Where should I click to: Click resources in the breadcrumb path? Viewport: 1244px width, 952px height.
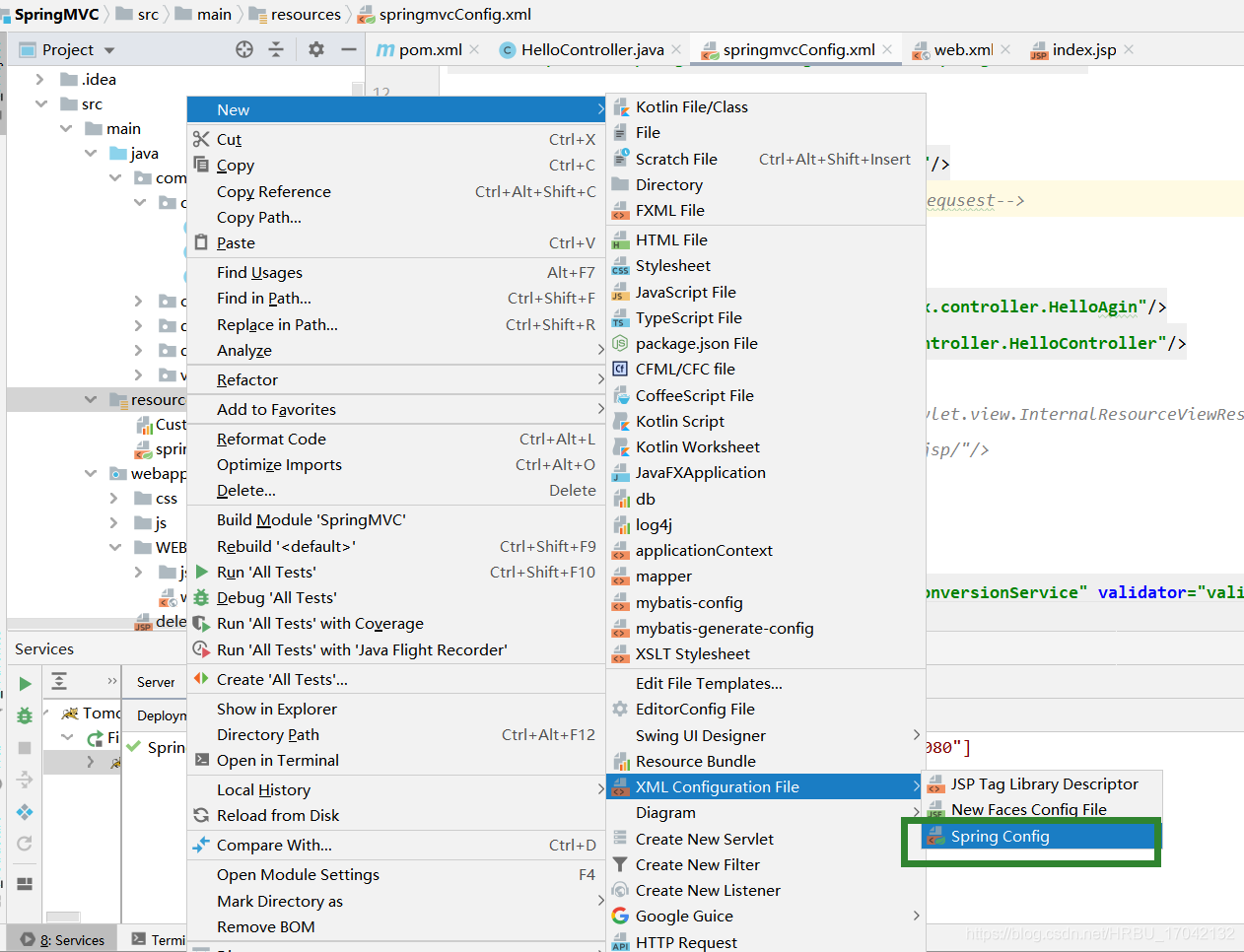click(295, 14)
